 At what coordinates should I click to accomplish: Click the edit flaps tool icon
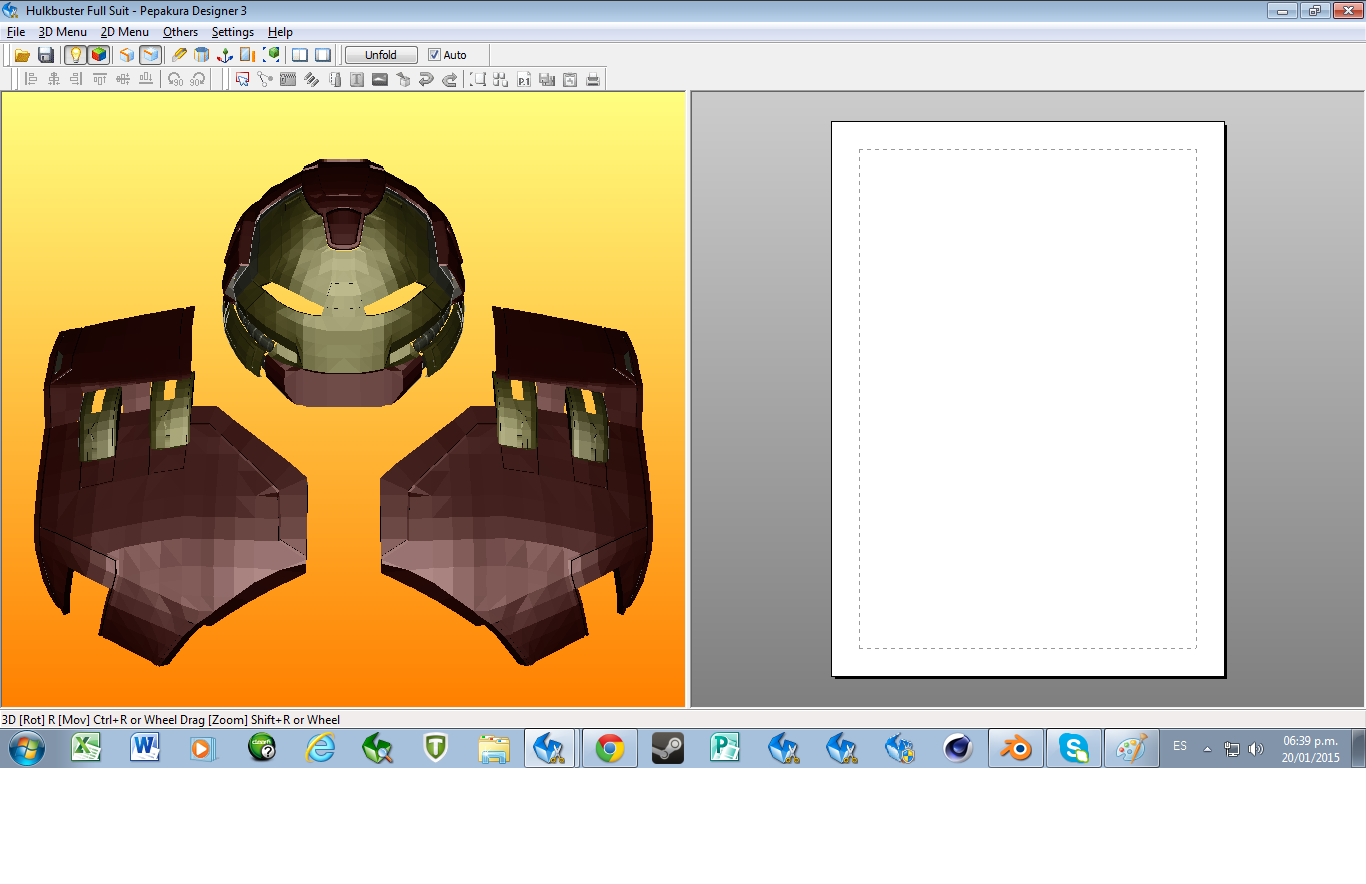[x=288, y=79]
